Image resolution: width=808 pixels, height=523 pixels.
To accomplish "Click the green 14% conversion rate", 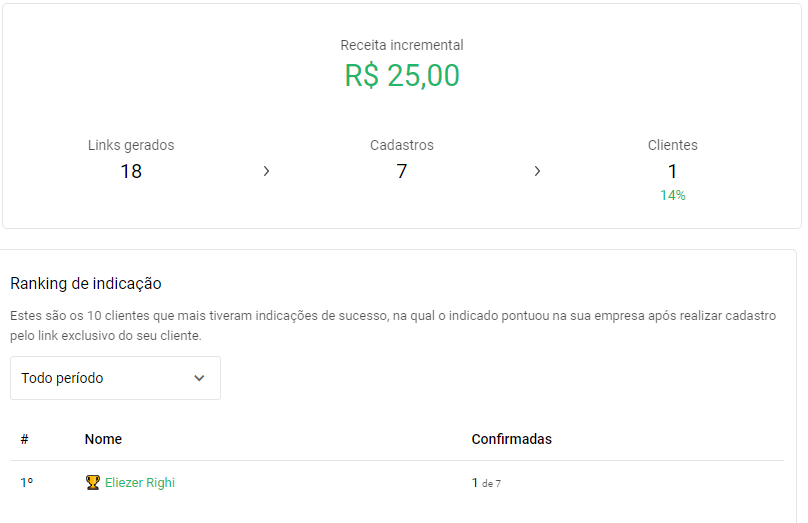I will [x=672, y=195].
